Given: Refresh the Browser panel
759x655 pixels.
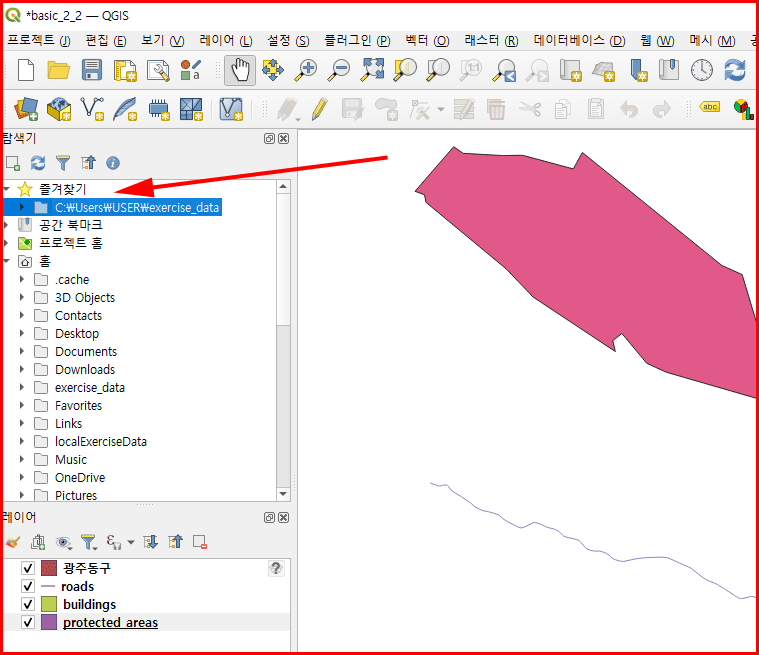Looking at the screenshot, I should click(x=38, y=163).
